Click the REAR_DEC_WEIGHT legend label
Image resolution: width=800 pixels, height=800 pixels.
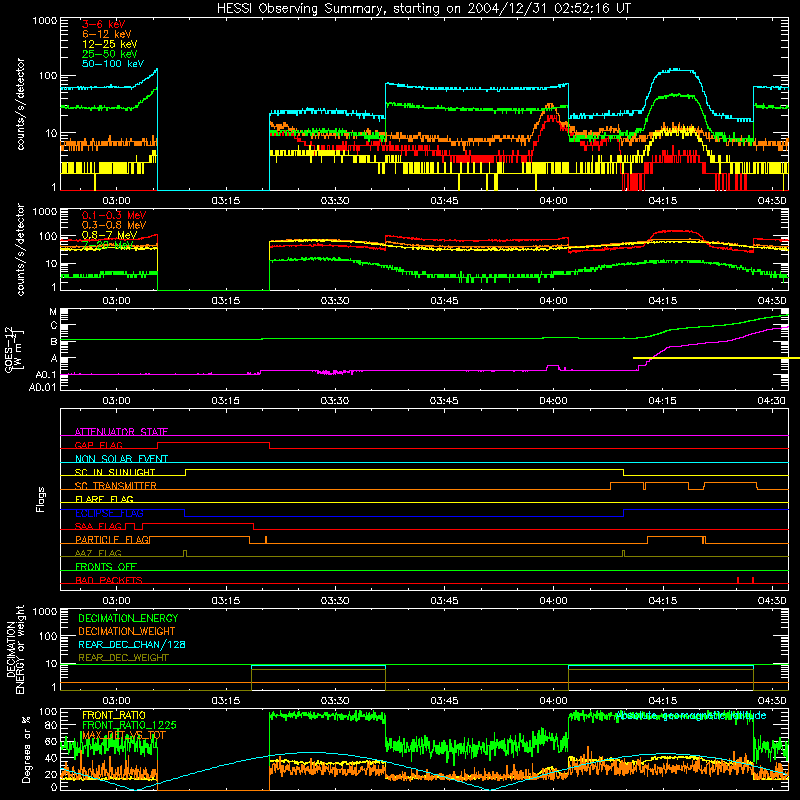pos(123,658)
